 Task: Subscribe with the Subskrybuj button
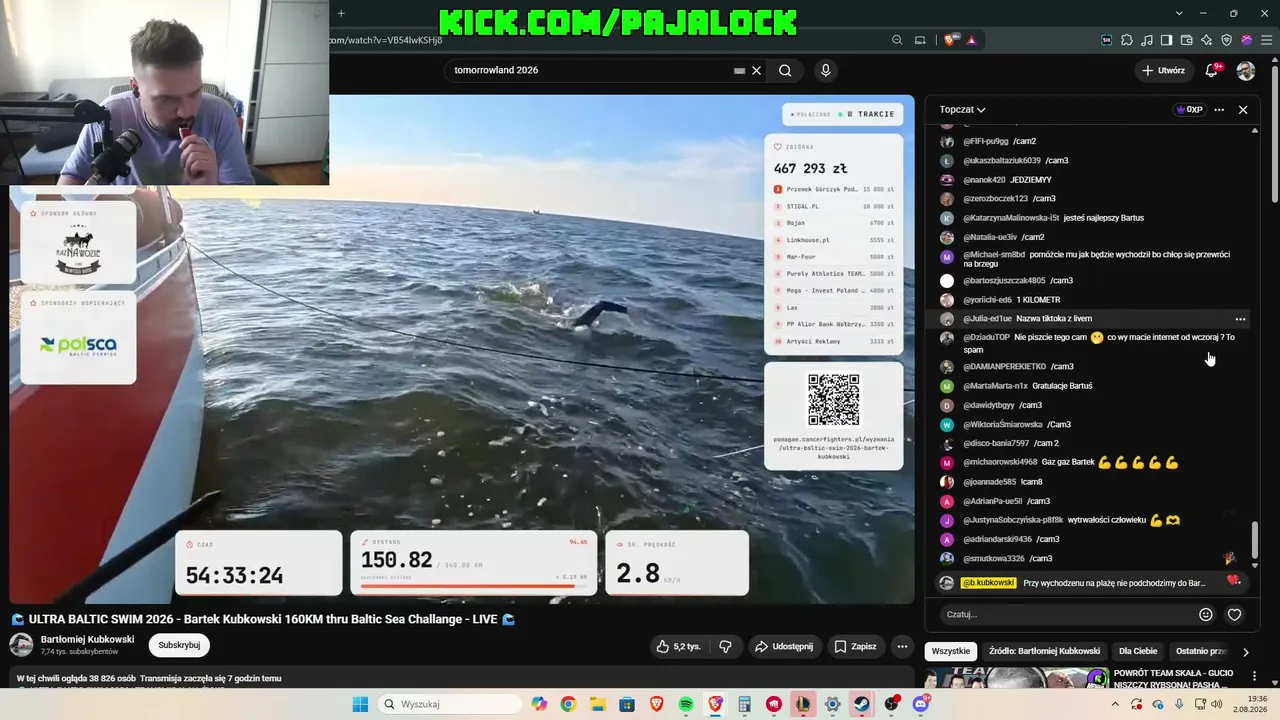click(179, 645)
